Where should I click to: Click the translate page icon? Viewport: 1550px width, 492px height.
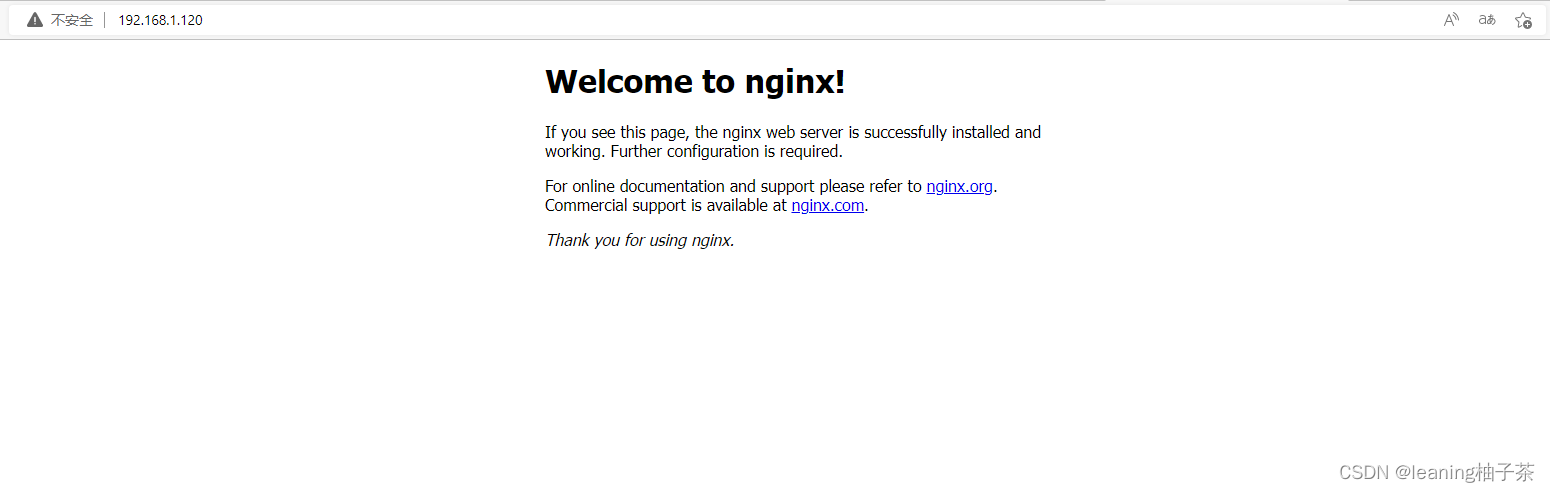click(x=1487, y=20)
